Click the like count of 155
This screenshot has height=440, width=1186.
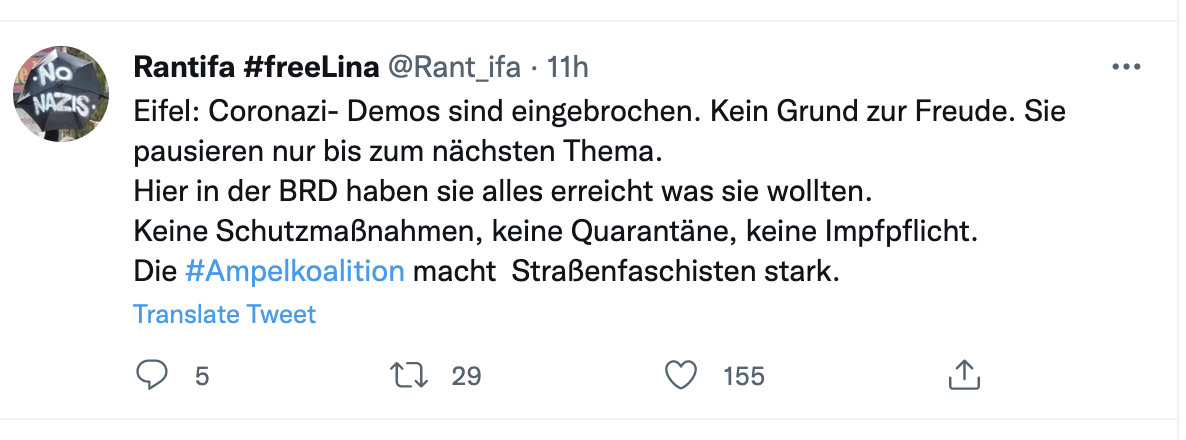743,376
